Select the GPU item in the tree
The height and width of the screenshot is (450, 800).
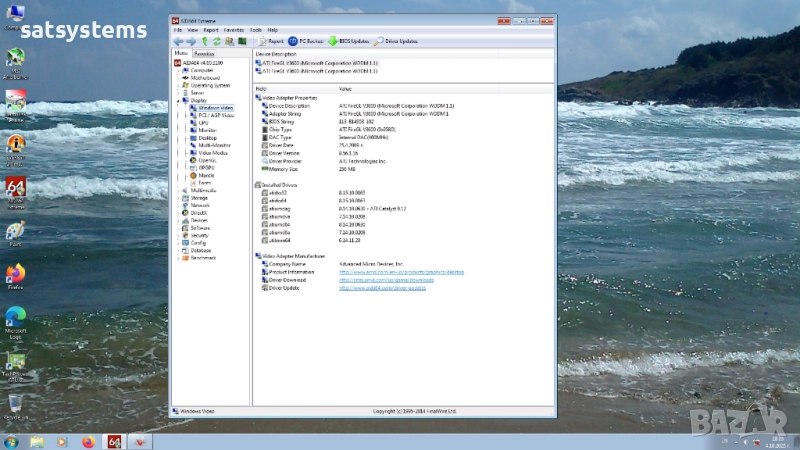204,122
